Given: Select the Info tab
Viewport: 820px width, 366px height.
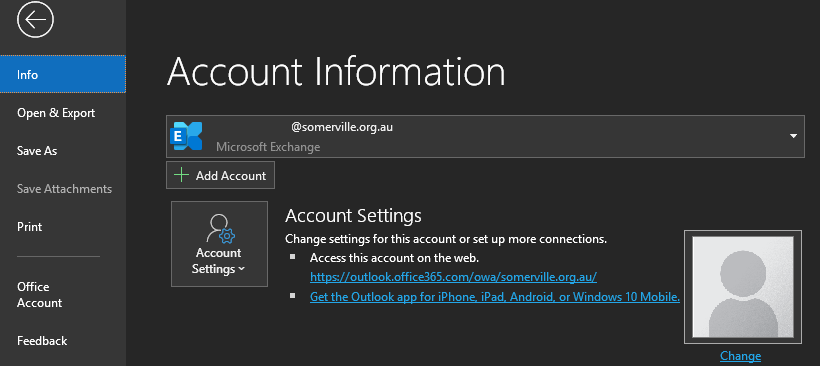Looking at the screenshot, I should (63, 74).
